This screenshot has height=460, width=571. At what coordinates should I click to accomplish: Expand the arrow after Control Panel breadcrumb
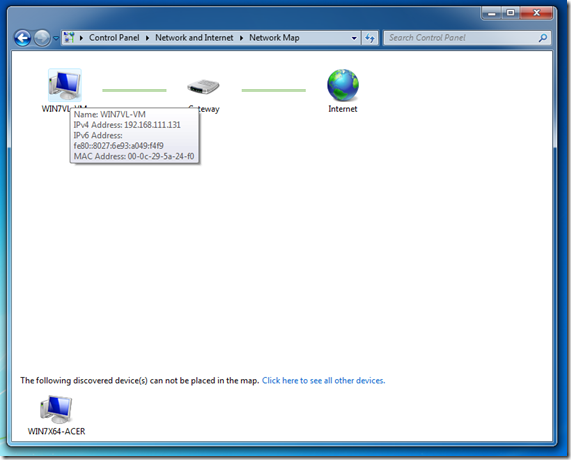point(147,38)
